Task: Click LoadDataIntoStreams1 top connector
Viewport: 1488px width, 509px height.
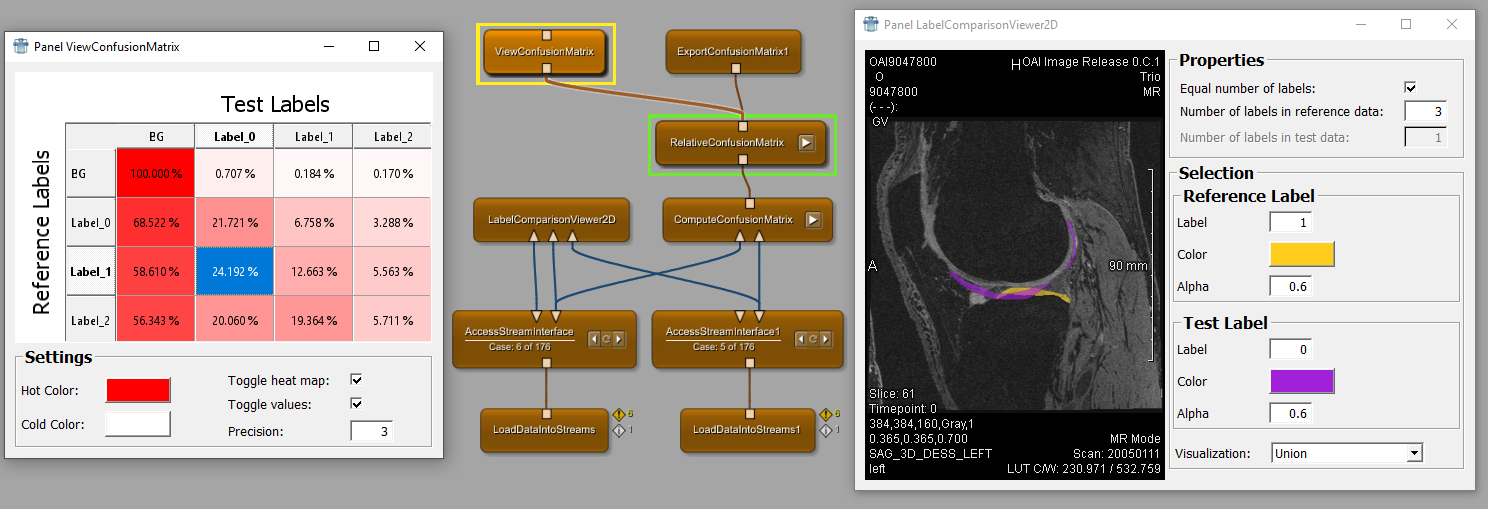Action: click(748, 413)
